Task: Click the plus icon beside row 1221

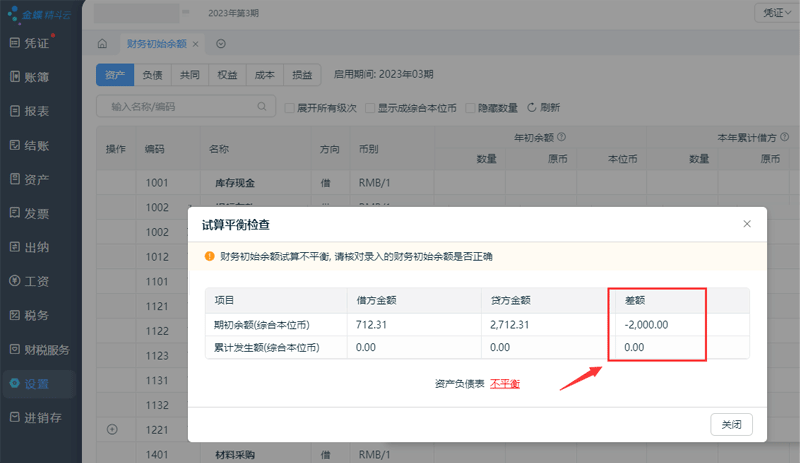Action: [x=112, y=430]
